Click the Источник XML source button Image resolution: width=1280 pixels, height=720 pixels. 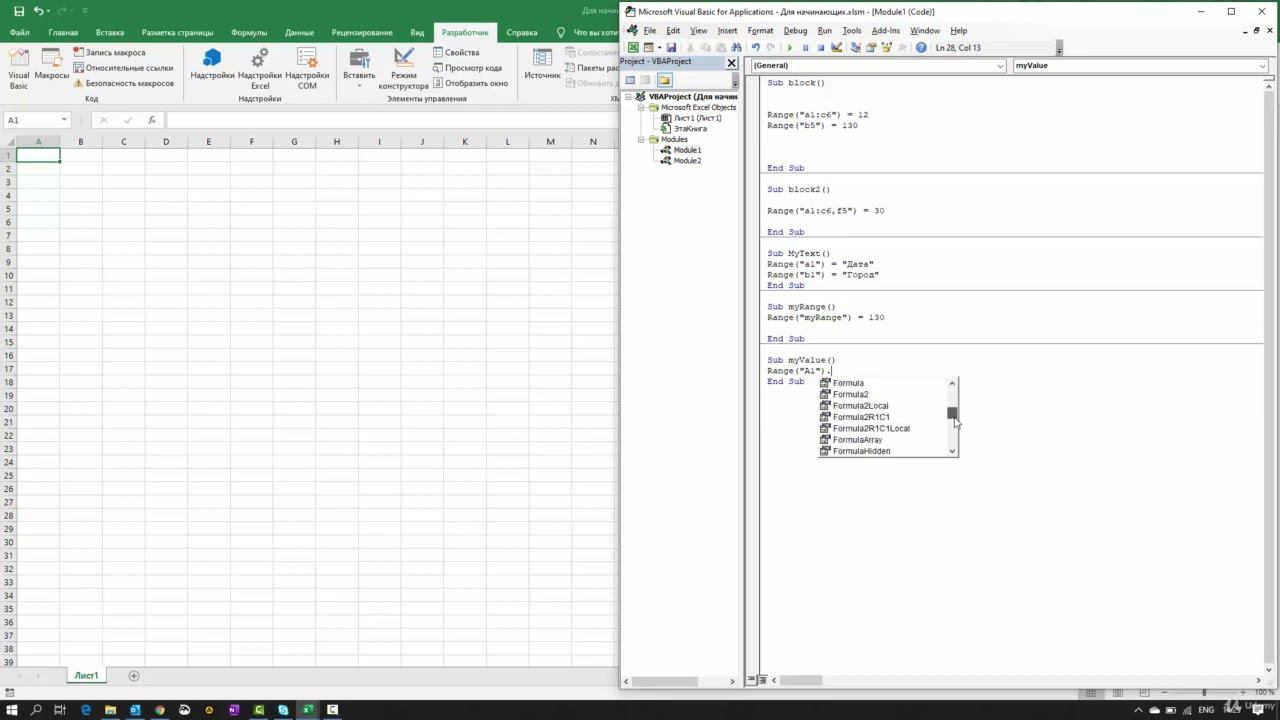click(543, 64)
